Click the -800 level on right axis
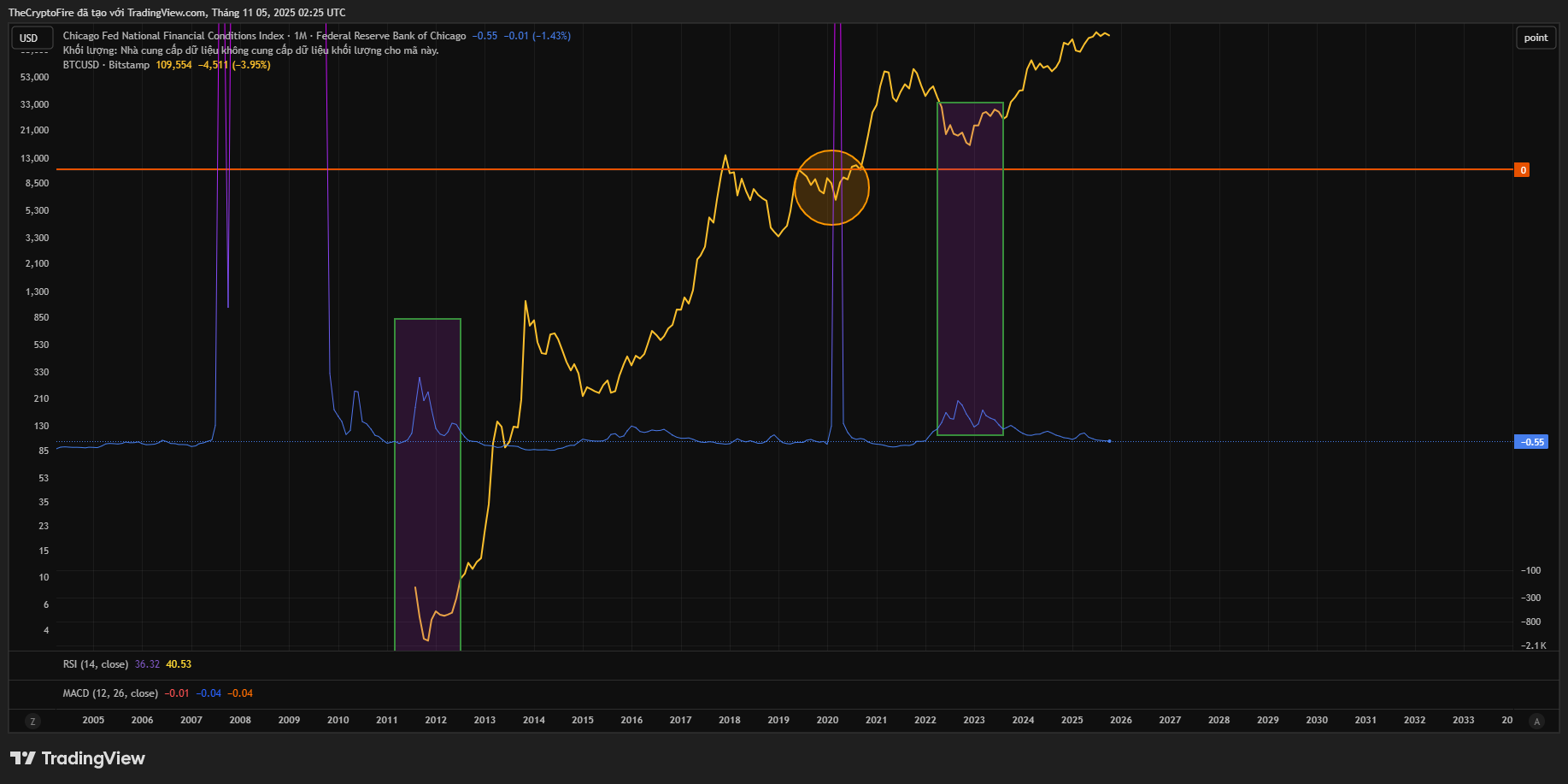1568x784 pixels. [1531, 622]
